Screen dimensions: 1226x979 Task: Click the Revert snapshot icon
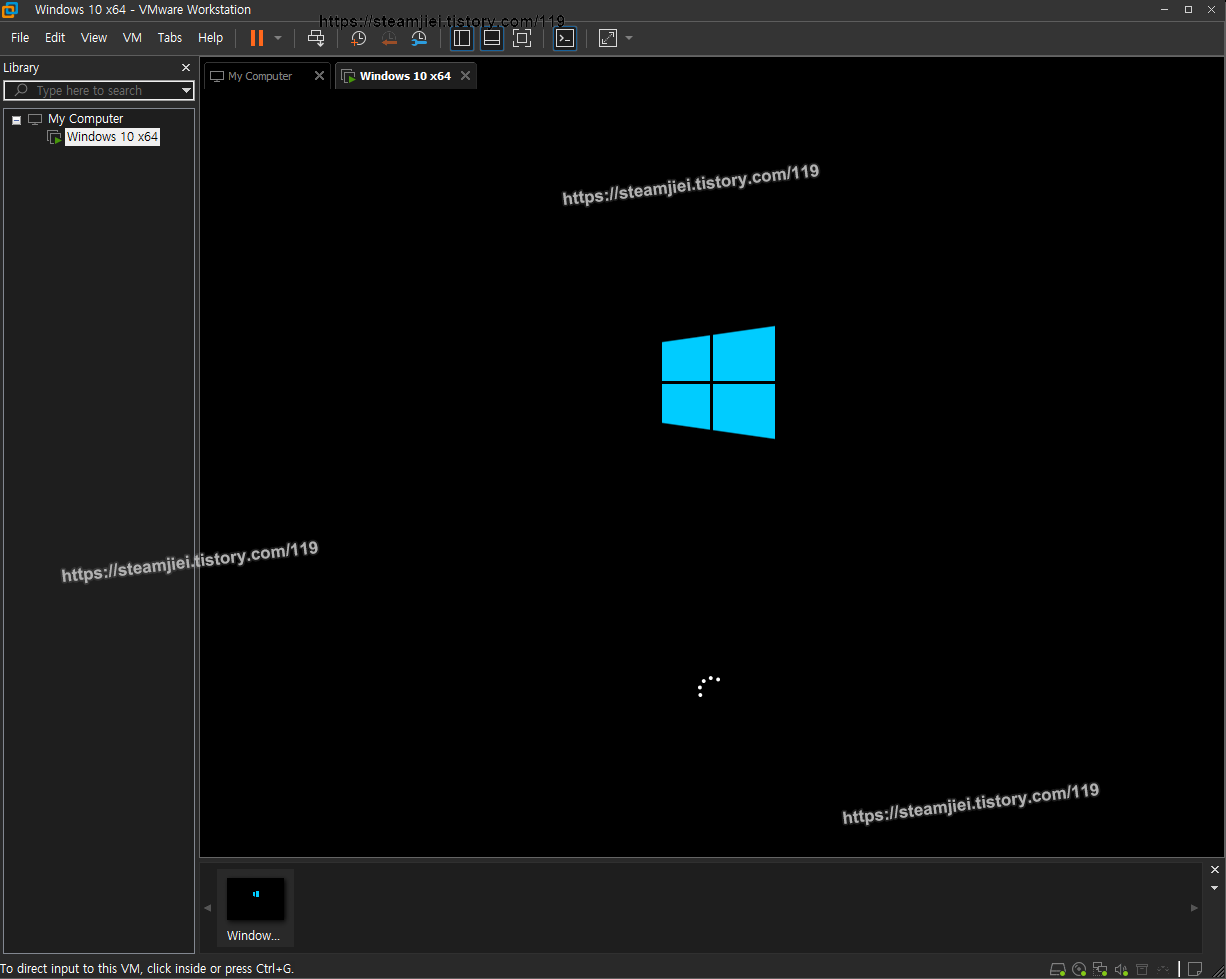389,38
